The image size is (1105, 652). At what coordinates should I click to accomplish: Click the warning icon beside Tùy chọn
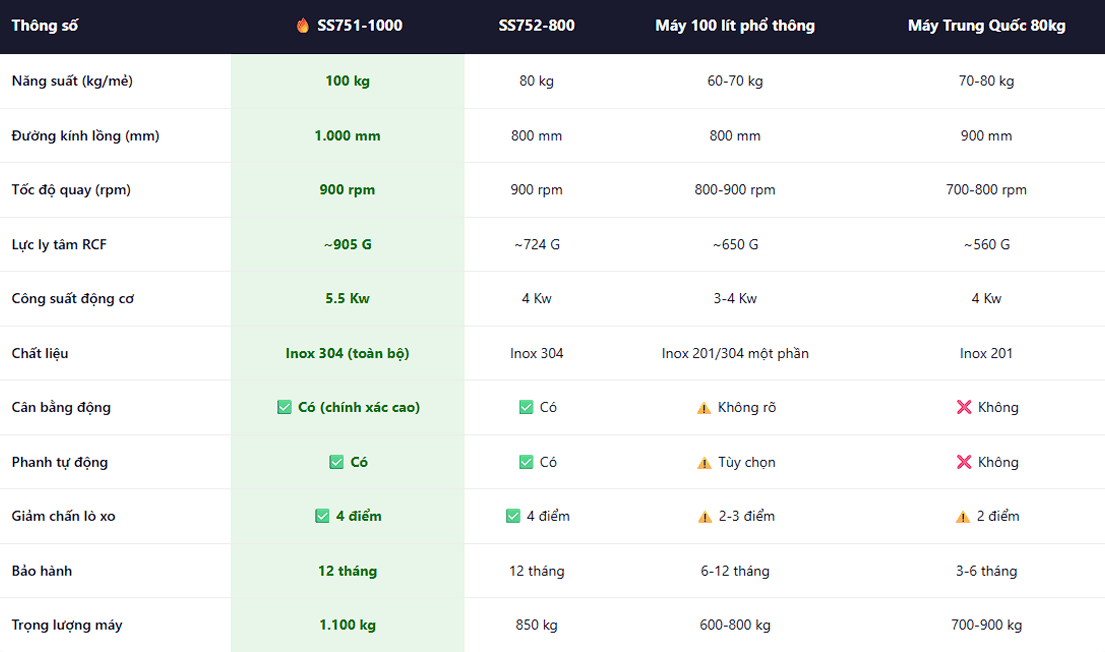(704, 463)
